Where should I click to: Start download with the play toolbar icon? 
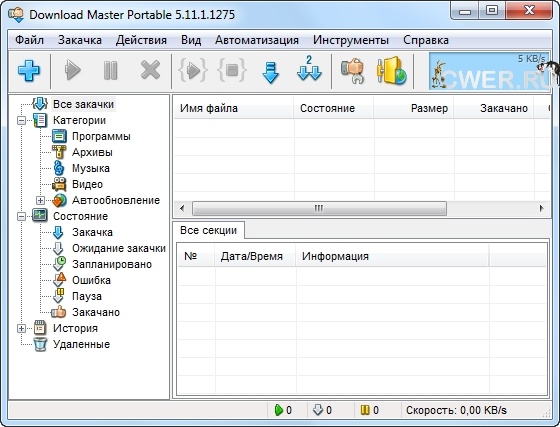[x=73, y=70]
